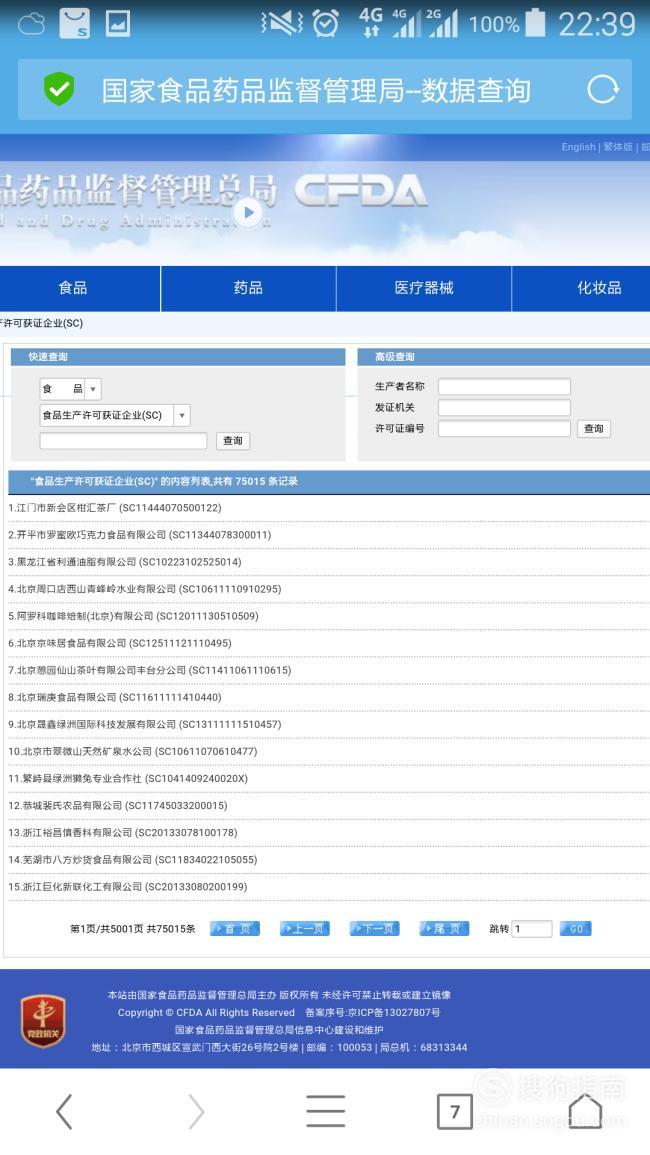Focus the 发证机关 input field

coord(504,407)
